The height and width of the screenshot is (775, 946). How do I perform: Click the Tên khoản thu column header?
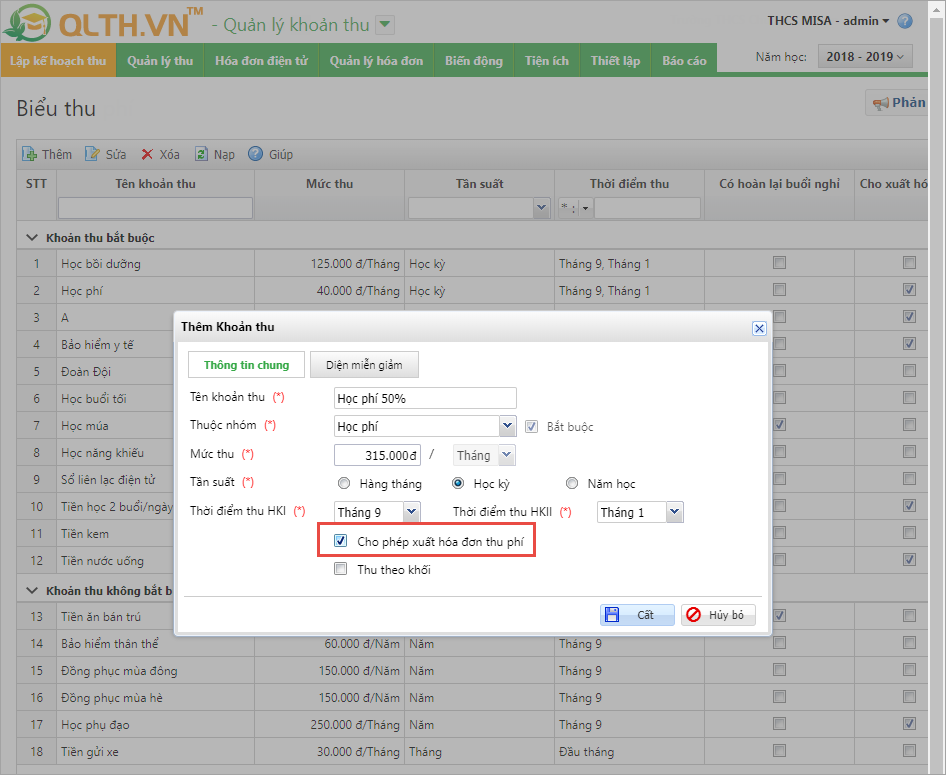tap(156, 184)
